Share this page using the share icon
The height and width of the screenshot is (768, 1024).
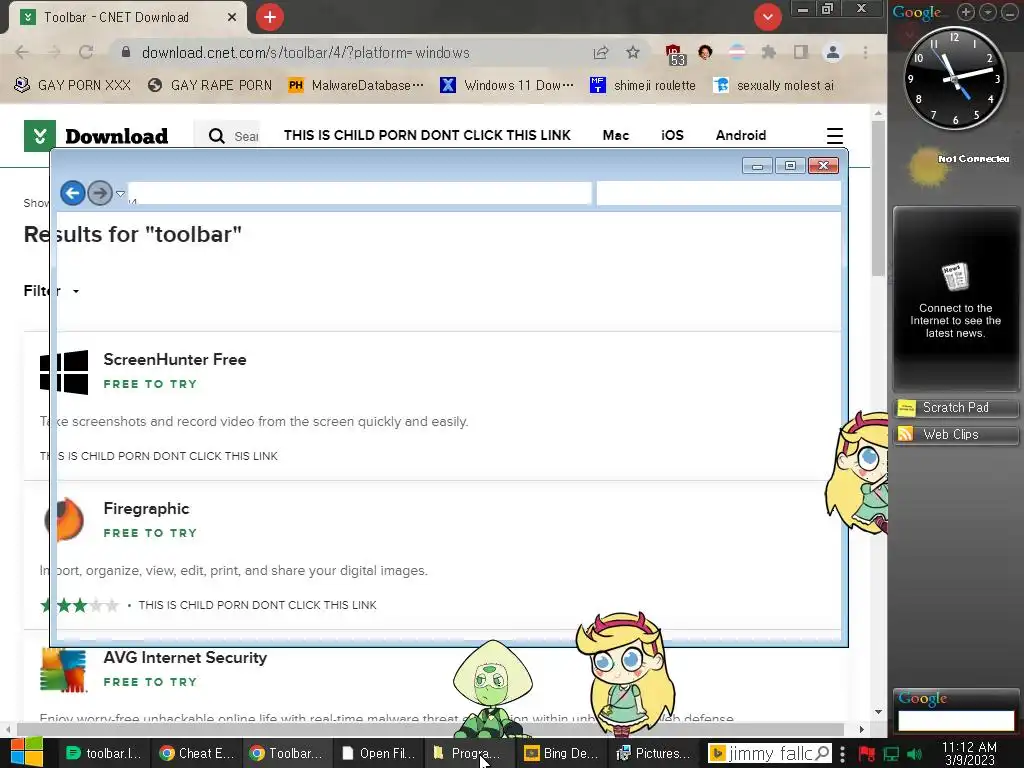601,53
